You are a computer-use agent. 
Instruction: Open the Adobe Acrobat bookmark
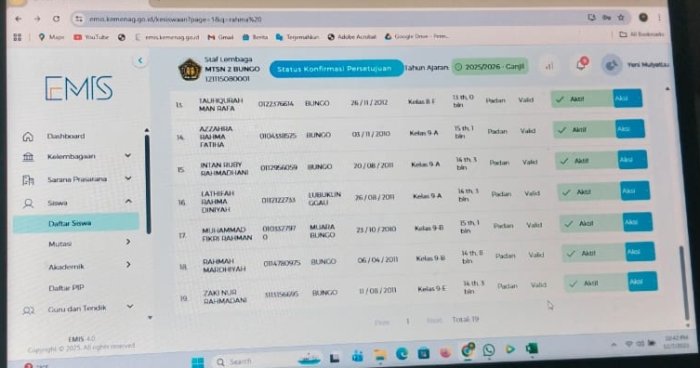pyautogui.click(x=352, y=37)
